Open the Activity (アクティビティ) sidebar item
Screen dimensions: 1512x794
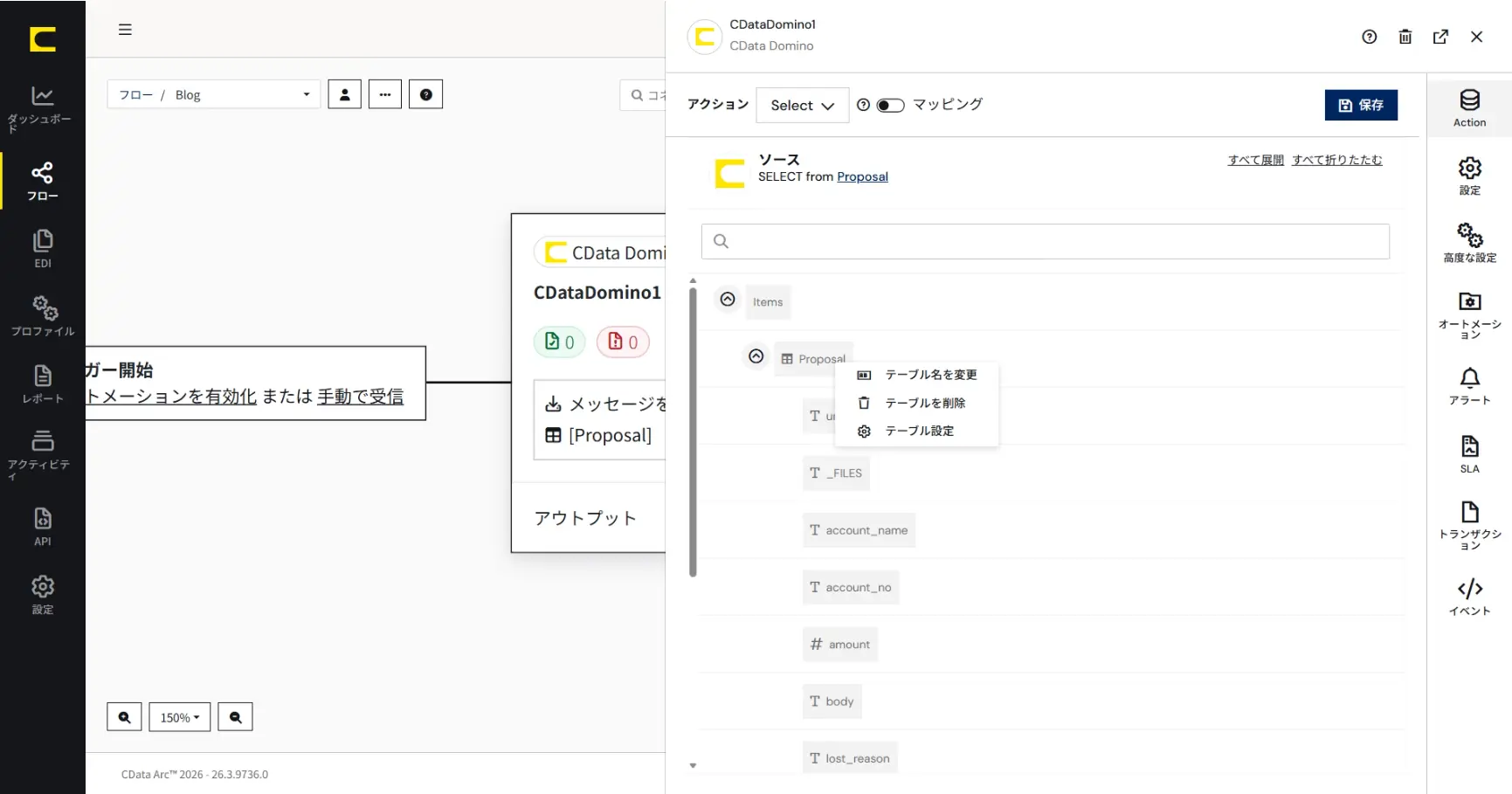click(42, 454)
